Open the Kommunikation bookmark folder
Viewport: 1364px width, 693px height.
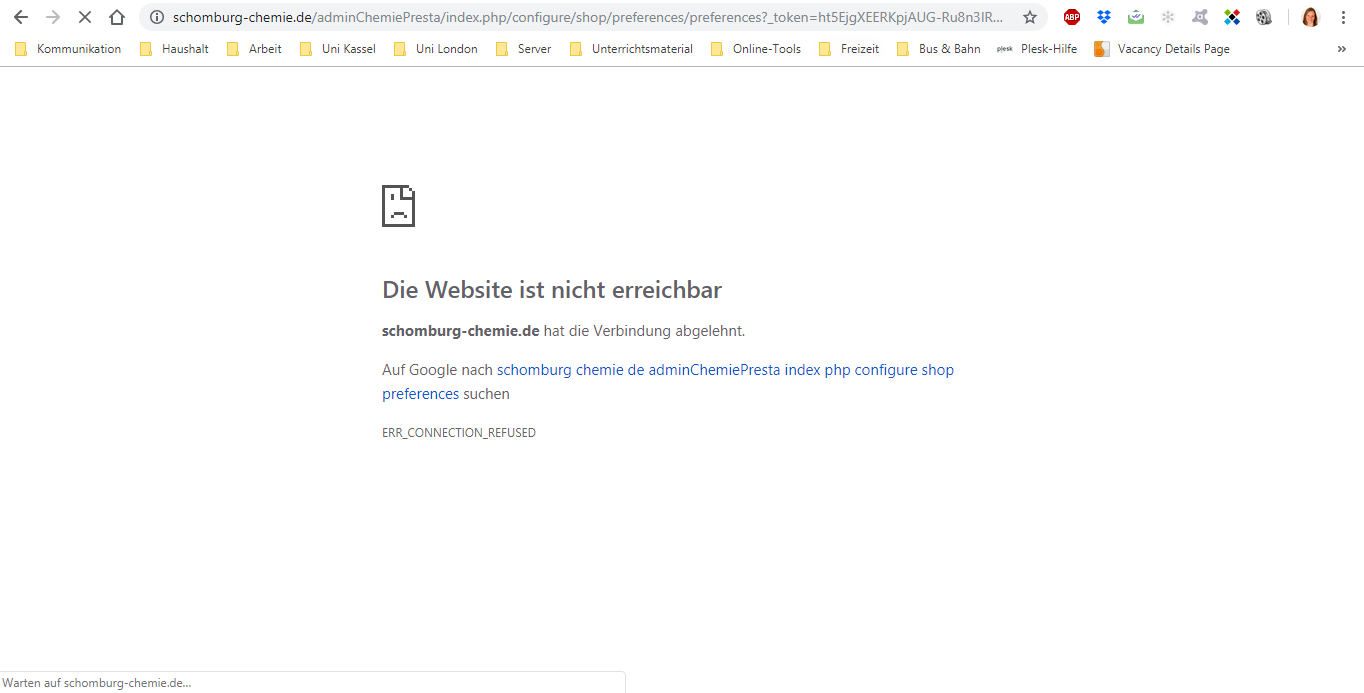(68, 49)
